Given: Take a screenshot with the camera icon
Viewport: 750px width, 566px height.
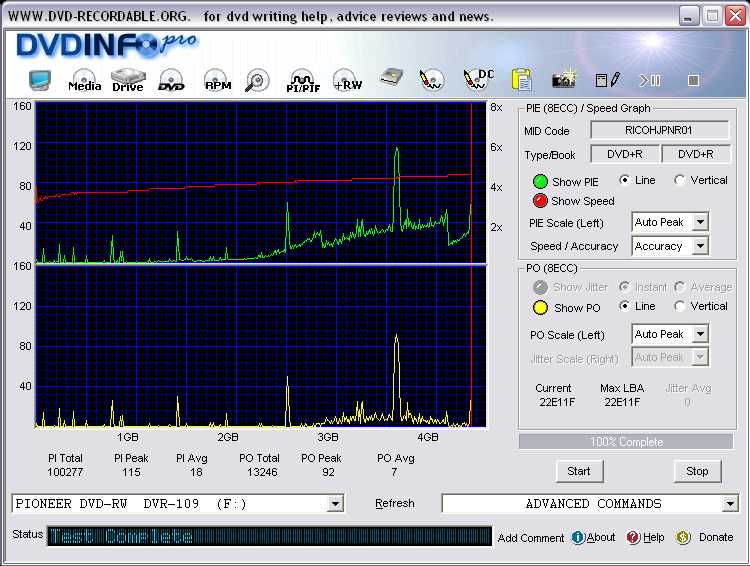Looking at the screenshot, I should tap(564, 79).
